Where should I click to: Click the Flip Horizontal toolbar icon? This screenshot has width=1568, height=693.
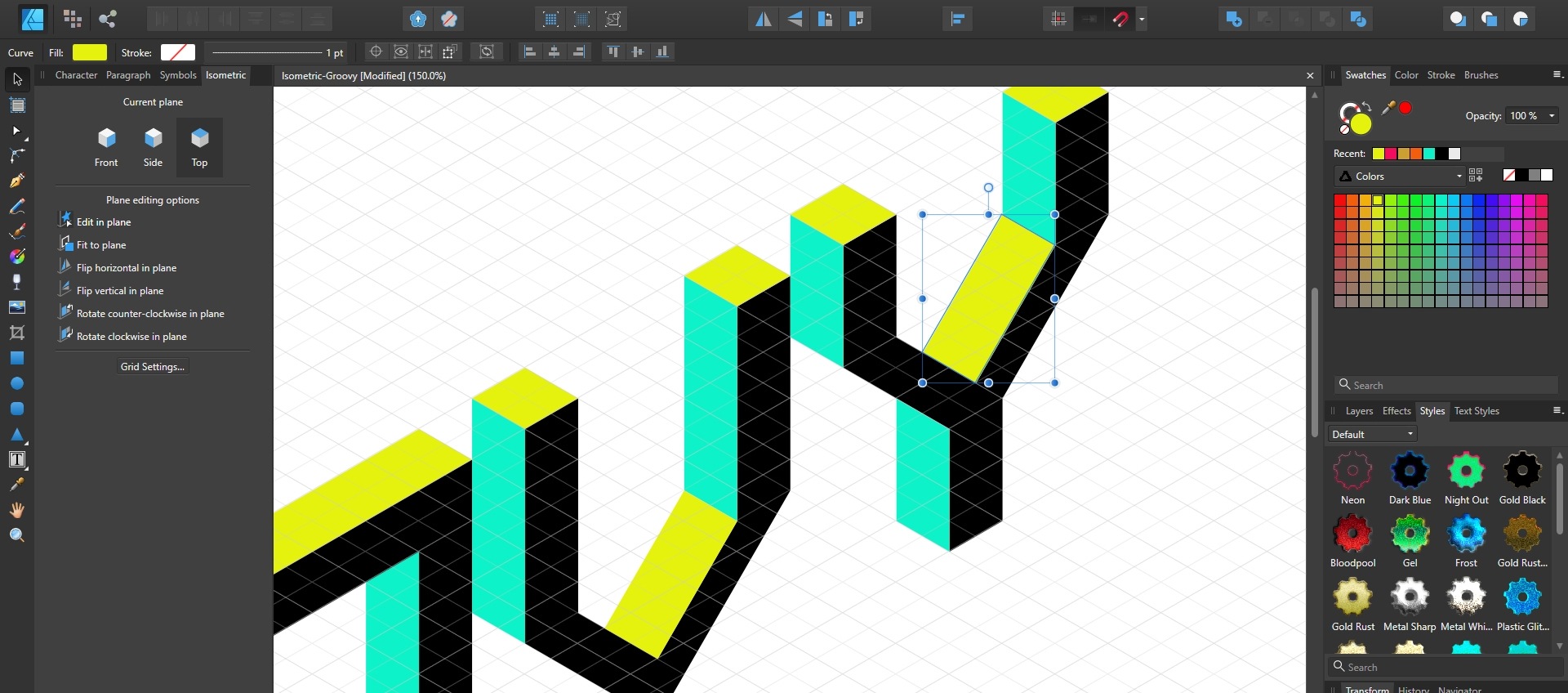tap(764, 19)
